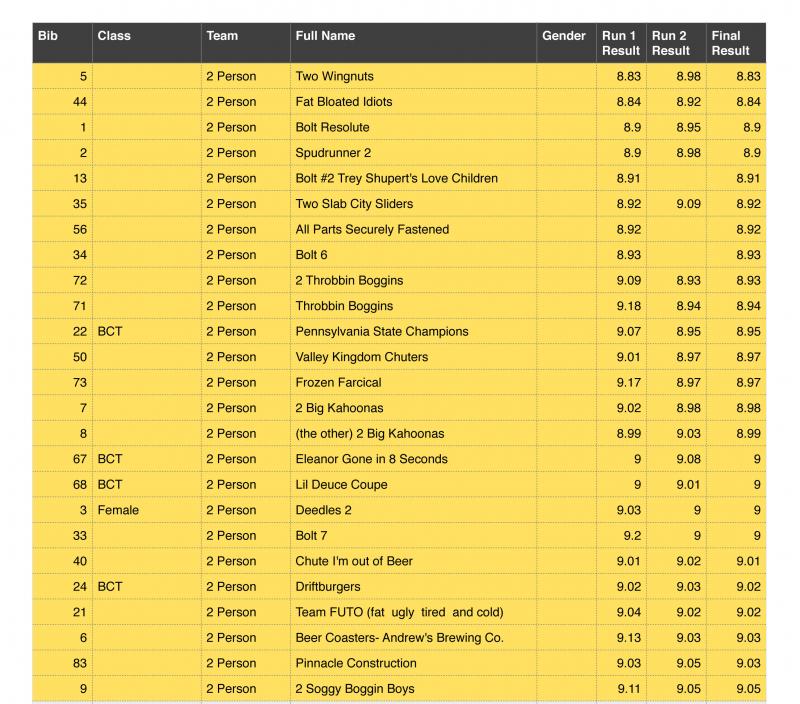Select the Chute I'm out of Beer cell
800x704 pixels.
coord(413,561)
